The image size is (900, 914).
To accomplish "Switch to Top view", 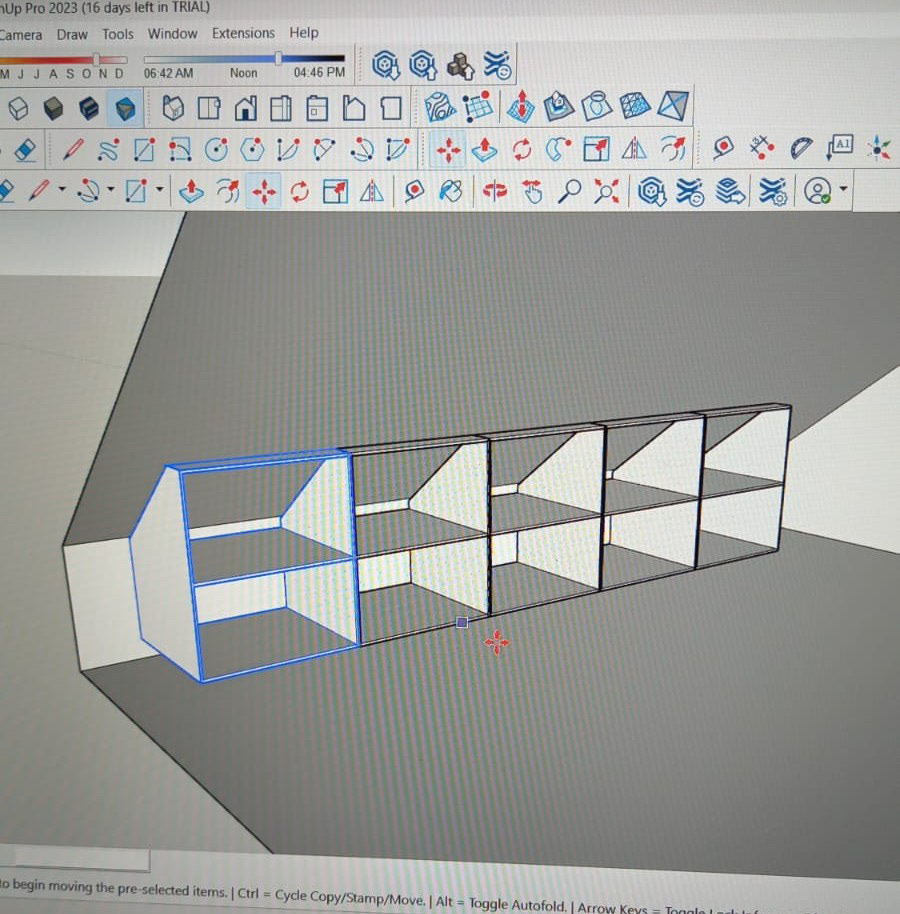I will pos(209,108).
